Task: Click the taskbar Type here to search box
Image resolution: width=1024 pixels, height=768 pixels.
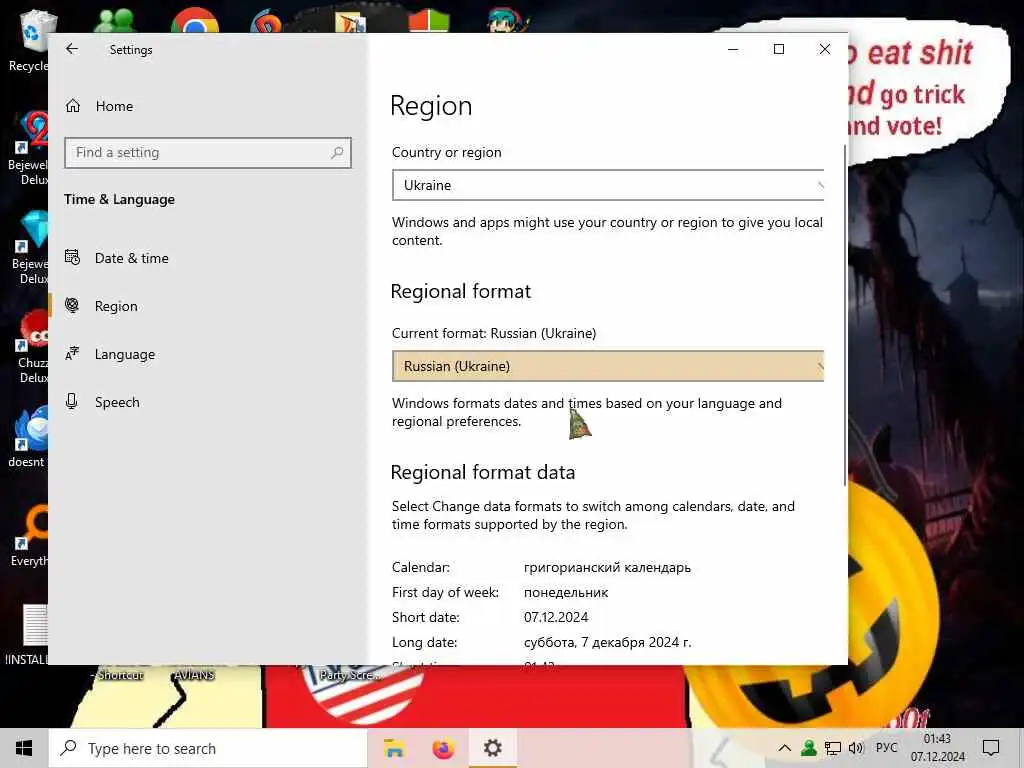Action: pos(208,748)
